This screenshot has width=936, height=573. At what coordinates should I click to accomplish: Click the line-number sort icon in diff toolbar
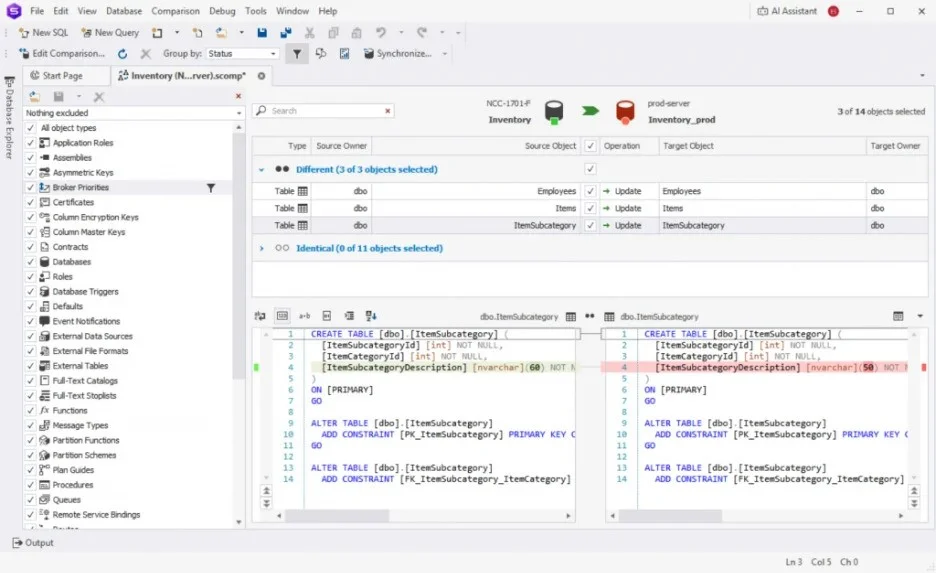tap(371, 316)
